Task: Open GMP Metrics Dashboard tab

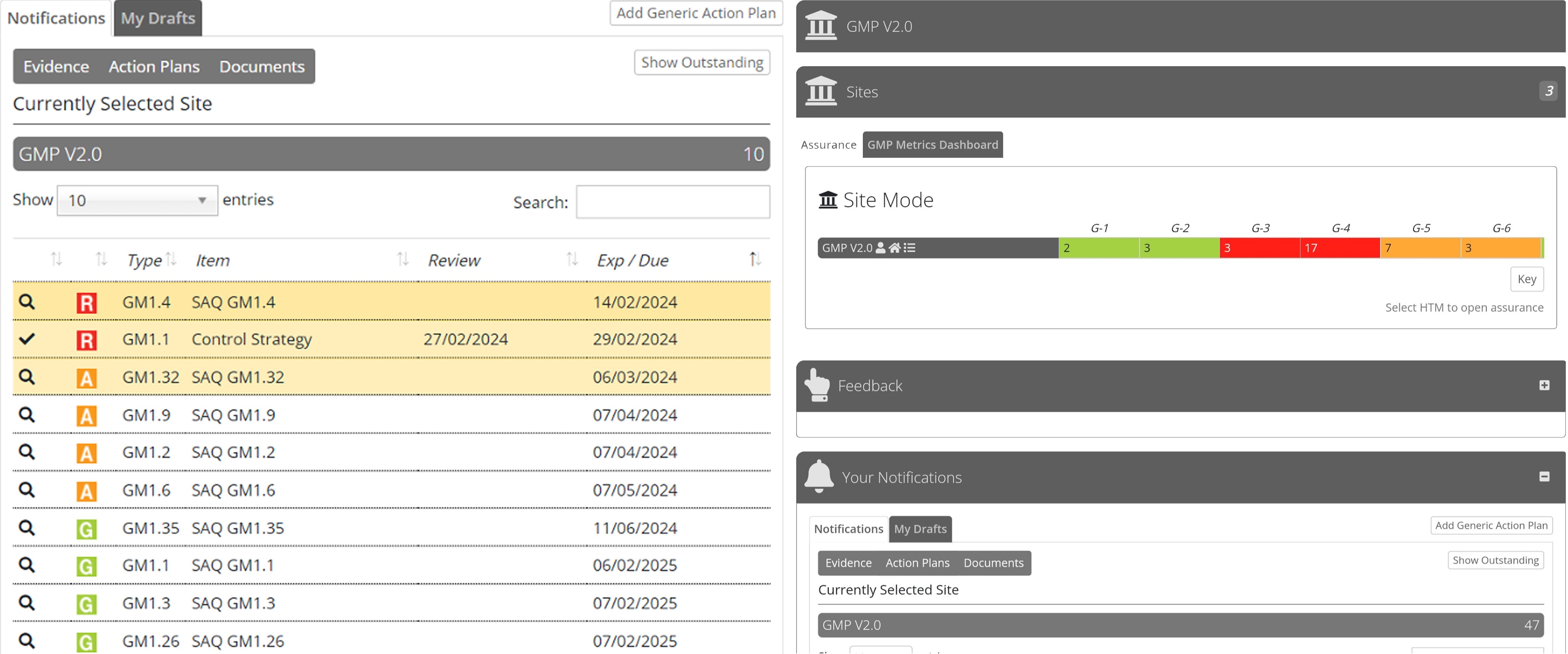Action: (x=932, y=145)
